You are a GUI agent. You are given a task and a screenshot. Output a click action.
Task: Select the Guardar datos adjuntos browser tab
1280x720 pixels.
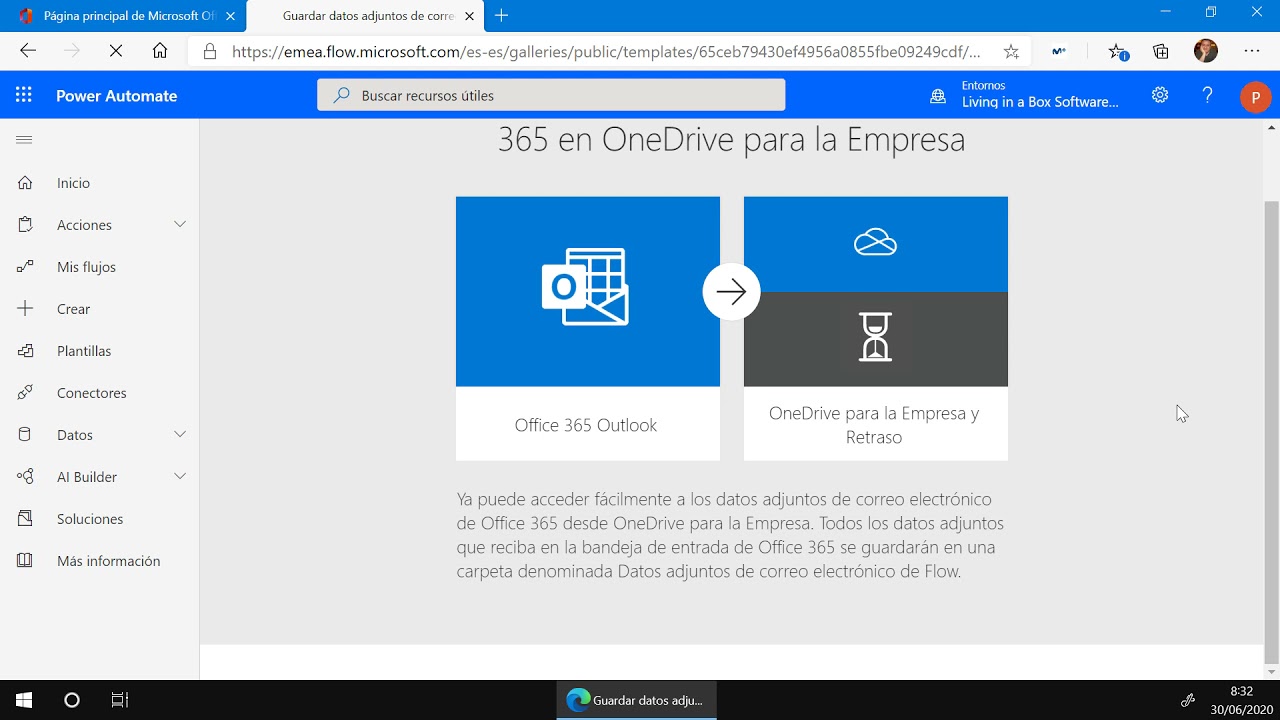pos(366,16)
